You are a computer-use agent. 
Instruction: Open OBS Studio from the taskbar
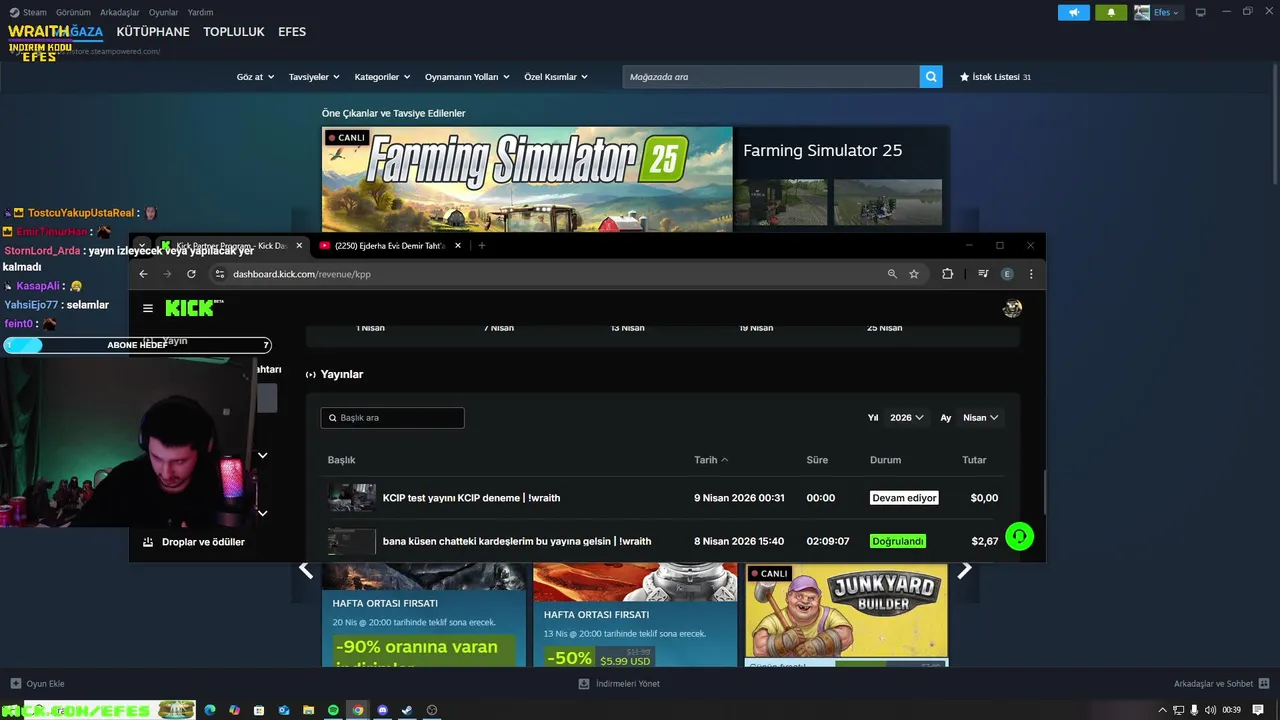pos(432,710)
